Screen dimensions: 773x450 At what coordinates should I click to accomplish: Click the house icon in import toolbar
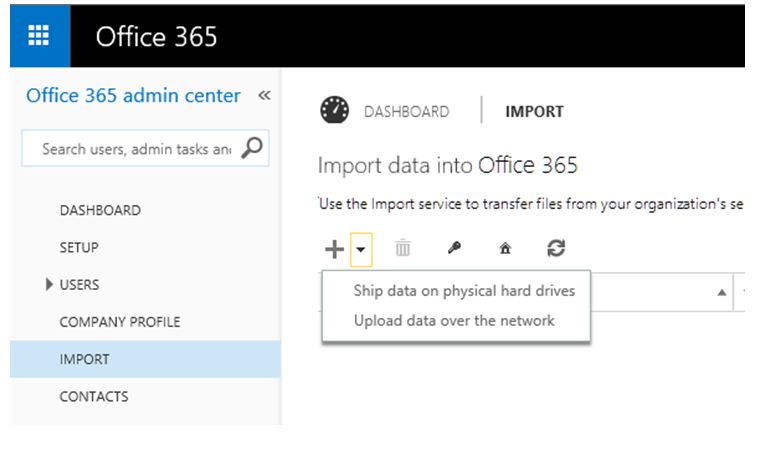505,250
